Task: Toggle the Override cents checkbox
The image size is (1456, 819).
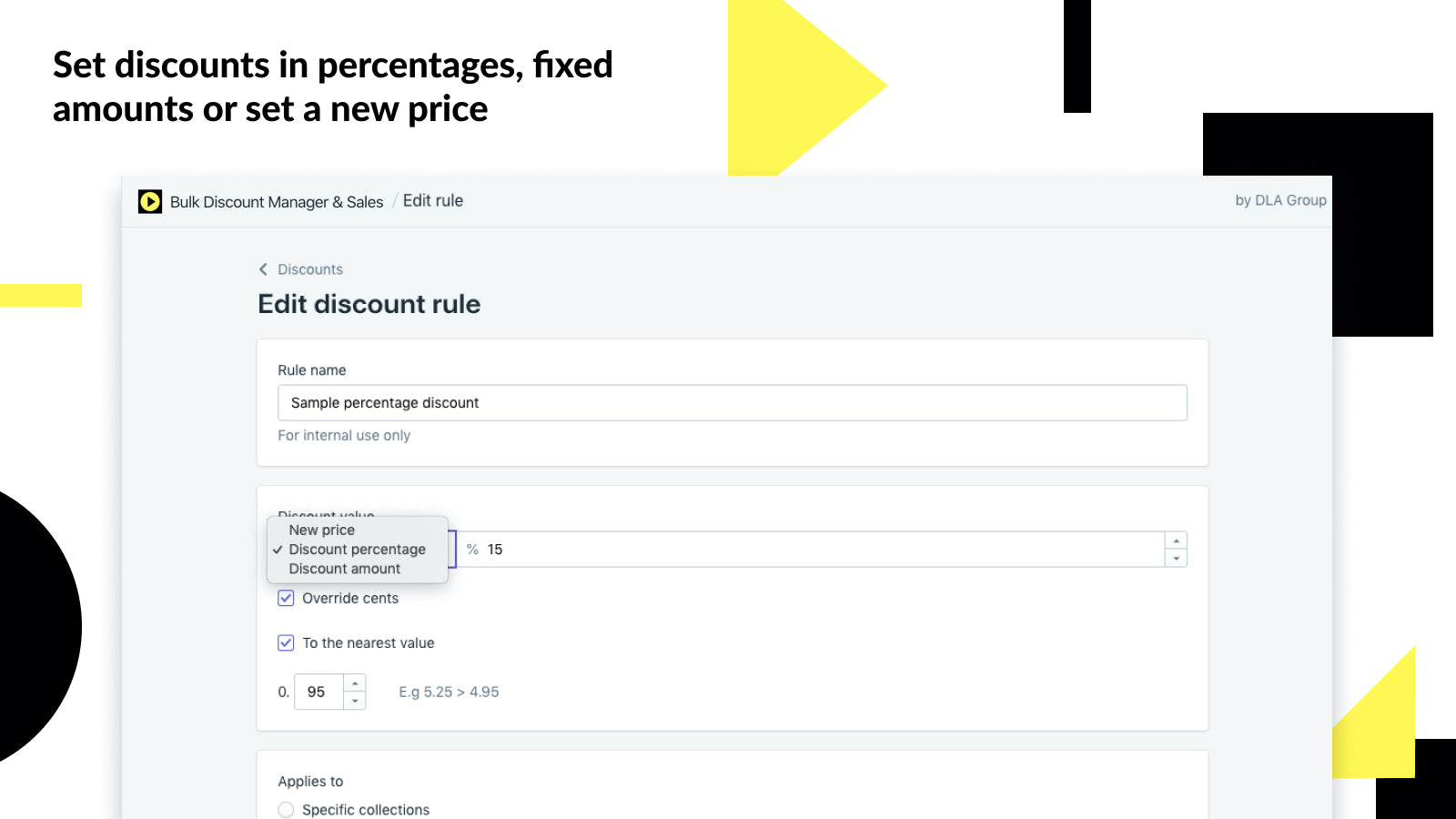Action: point(286,598)
